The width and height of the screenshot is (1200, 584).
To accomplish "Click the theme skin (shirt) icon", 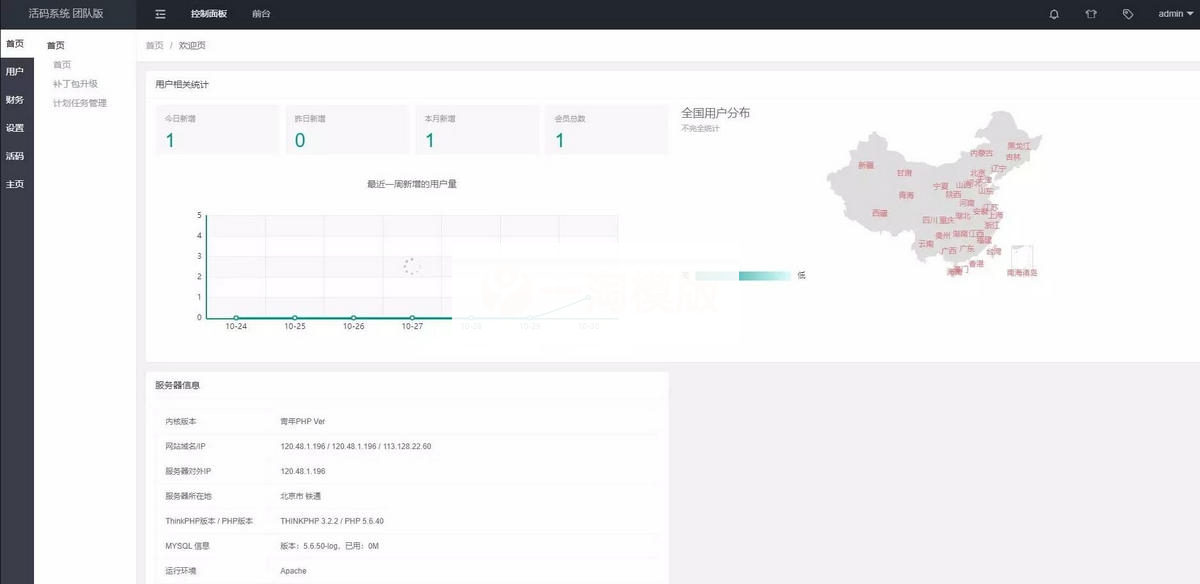I will (1091, 14).
